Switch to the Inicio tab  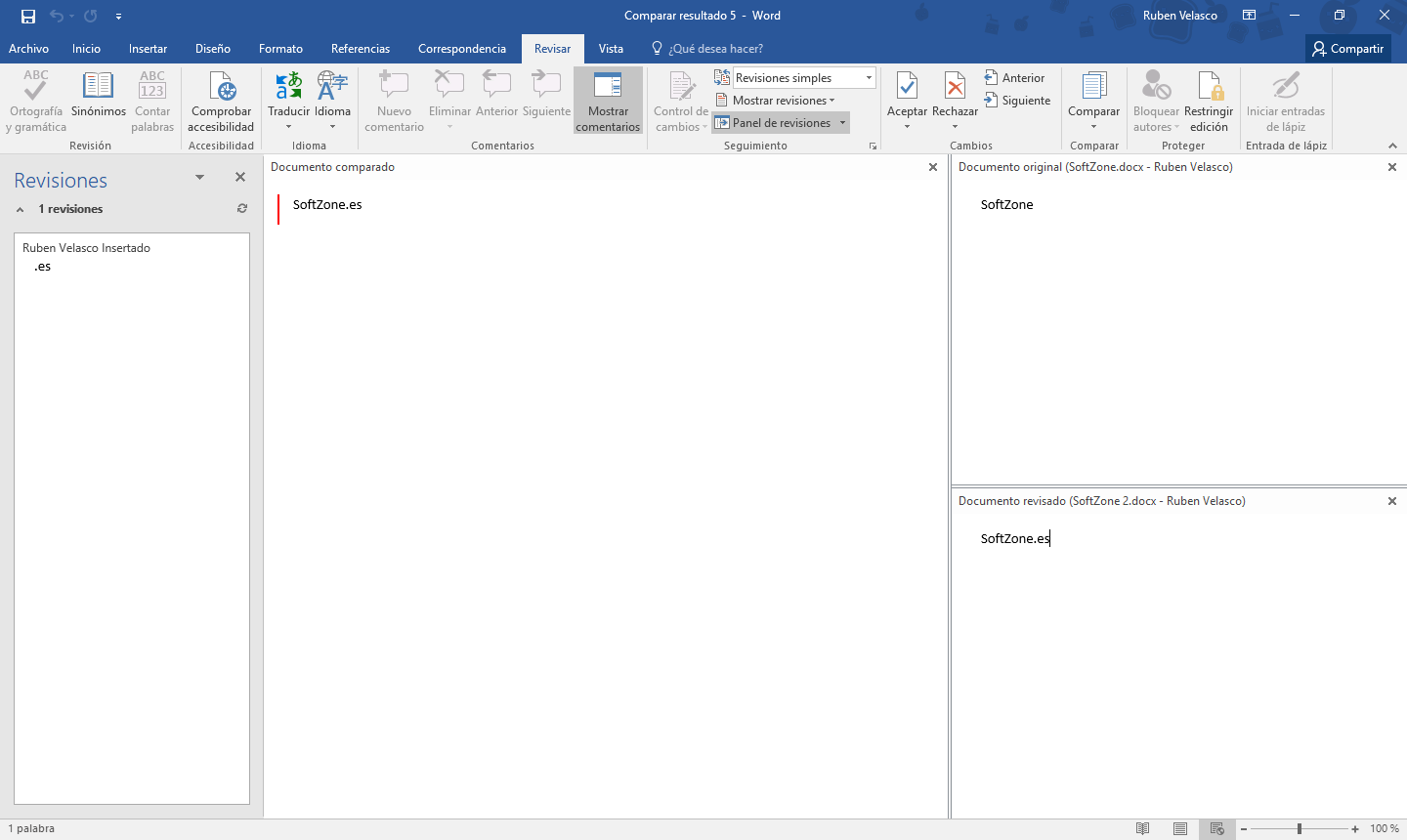tap(86, 49)
